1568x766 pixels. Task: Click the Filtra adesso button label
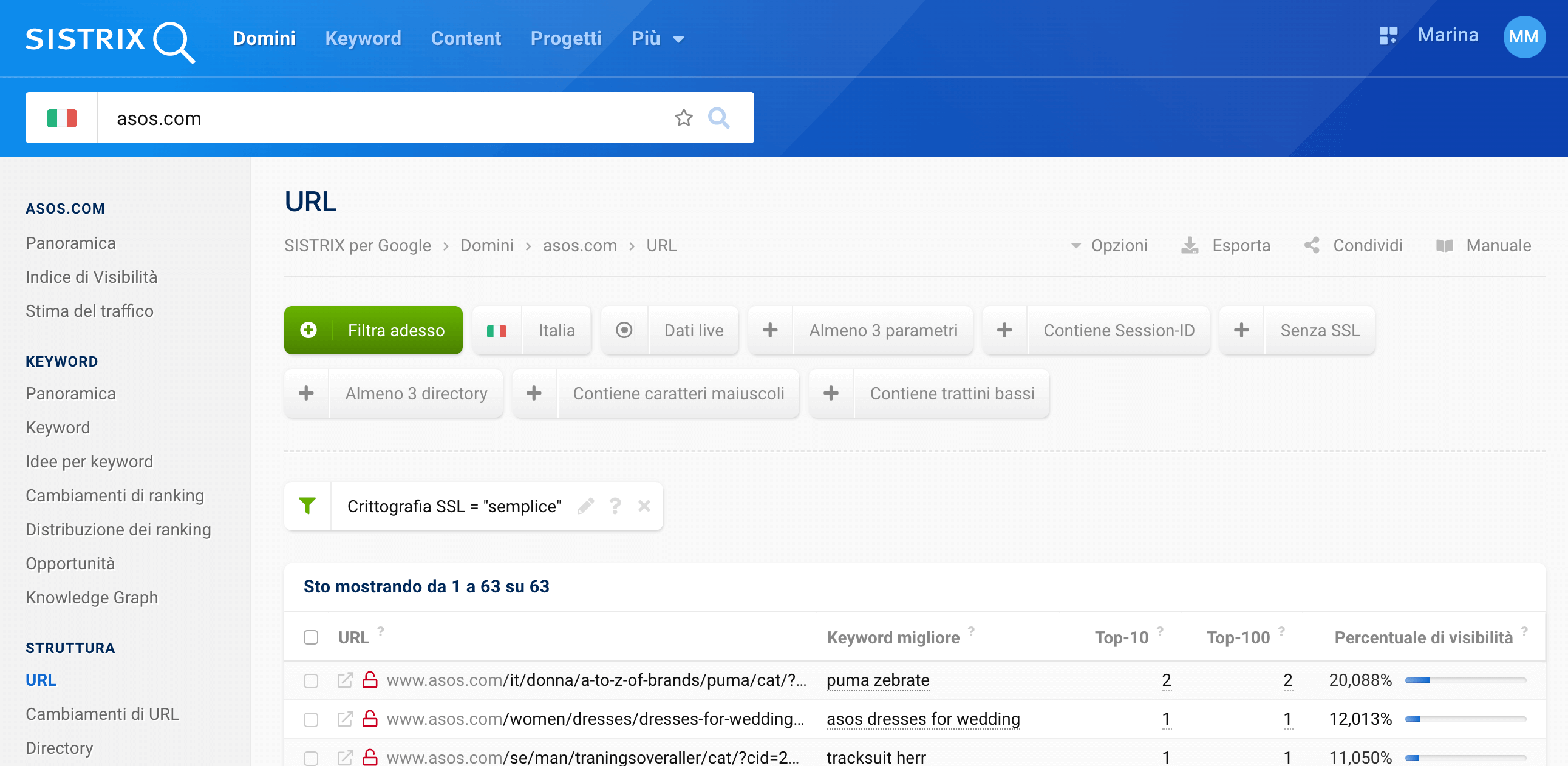point(397,330)
